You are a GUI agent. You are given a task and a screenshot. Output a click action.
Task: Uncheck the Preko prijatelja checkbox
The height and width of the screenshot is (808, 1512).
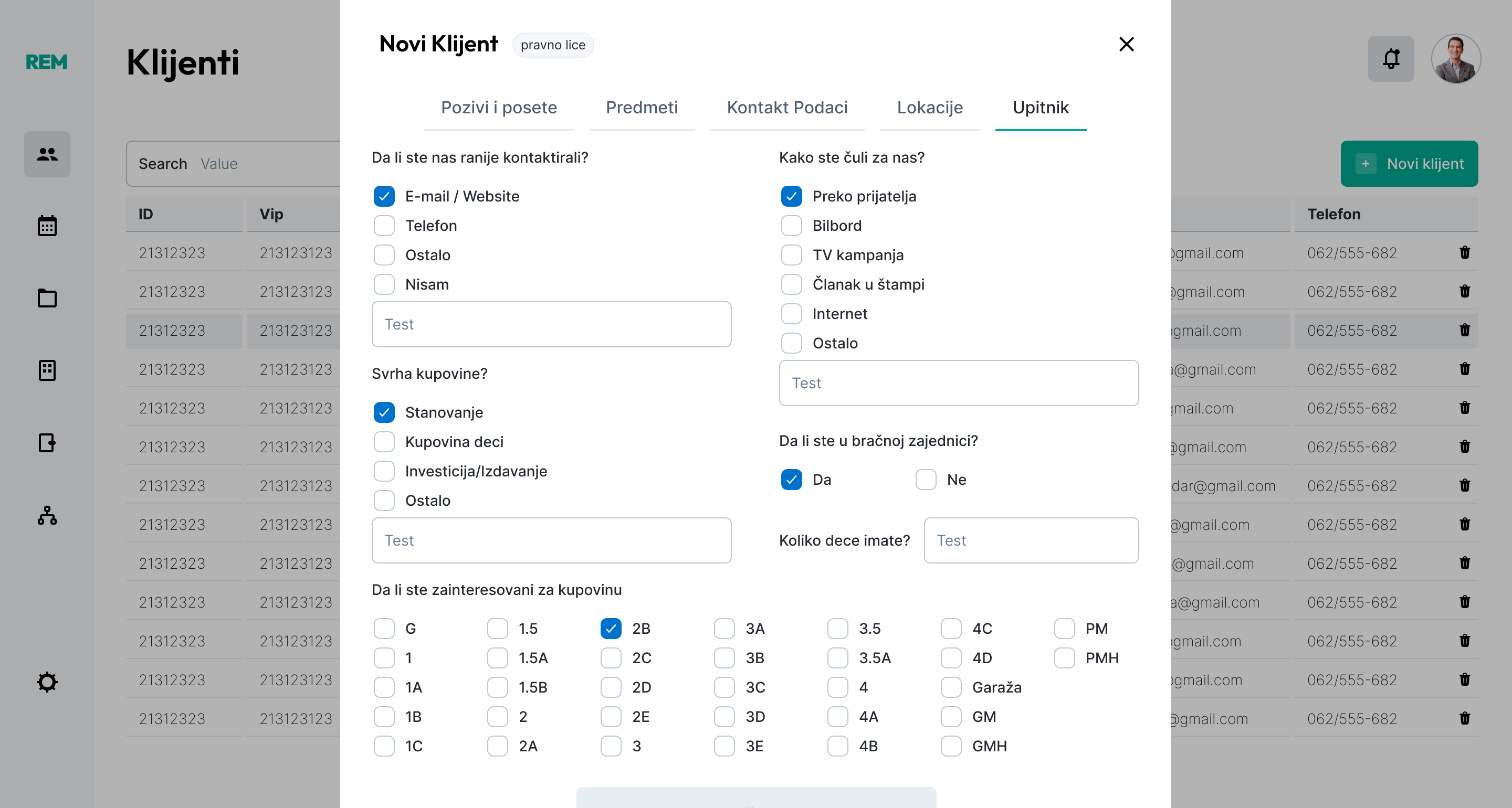tap(791, 197)
